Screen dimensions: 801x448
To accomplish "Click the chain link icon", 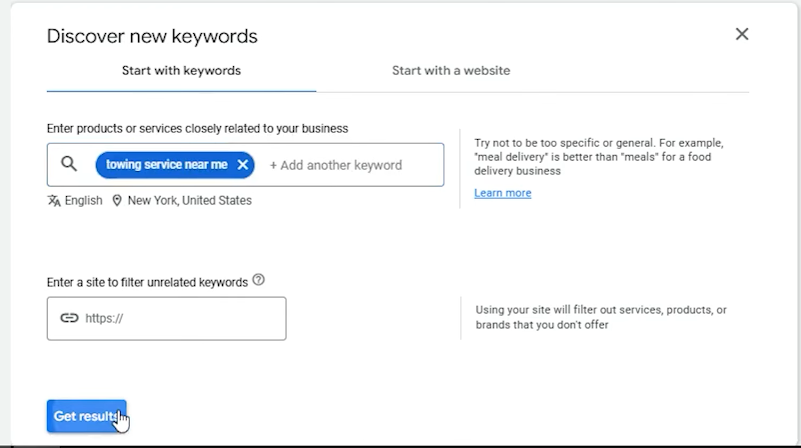I will point(69,318).
